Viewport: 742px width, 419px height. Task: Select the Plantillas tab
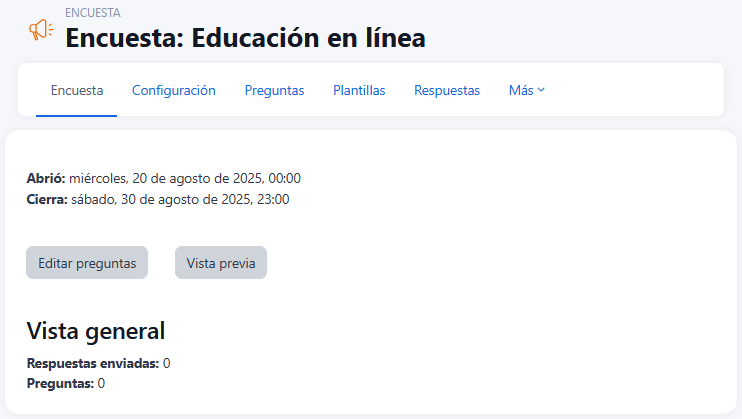(359, 90)
